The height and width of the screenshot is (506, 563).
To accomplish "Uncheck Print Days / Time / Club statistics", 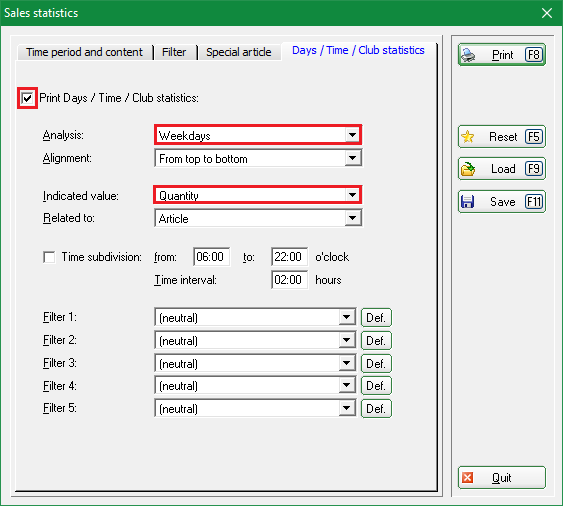I will pyautogui.click(x=27, y=98).
